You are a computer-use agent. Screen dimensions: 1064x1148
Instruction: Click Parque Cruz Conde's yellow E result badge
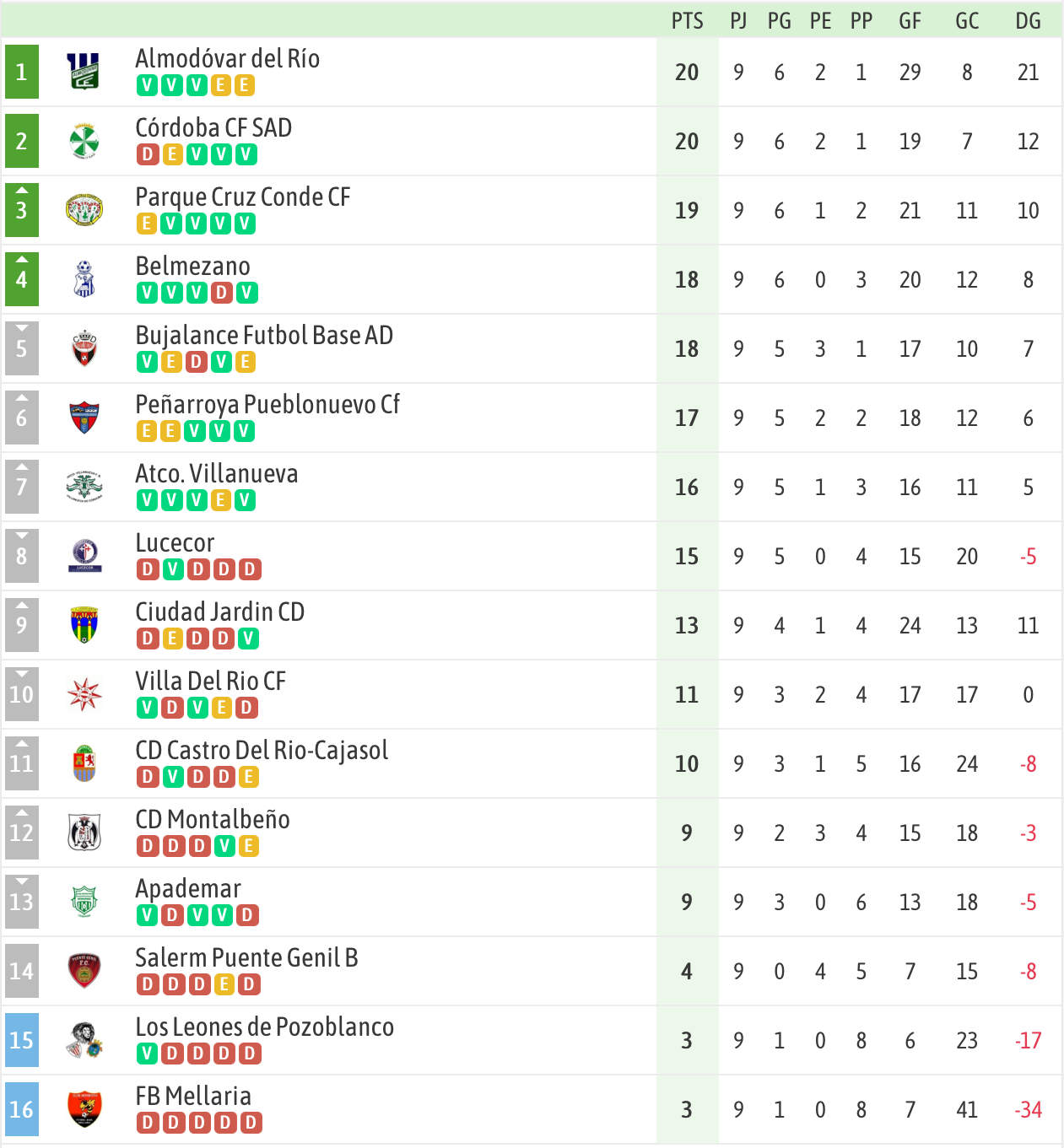tap(147, 224)
